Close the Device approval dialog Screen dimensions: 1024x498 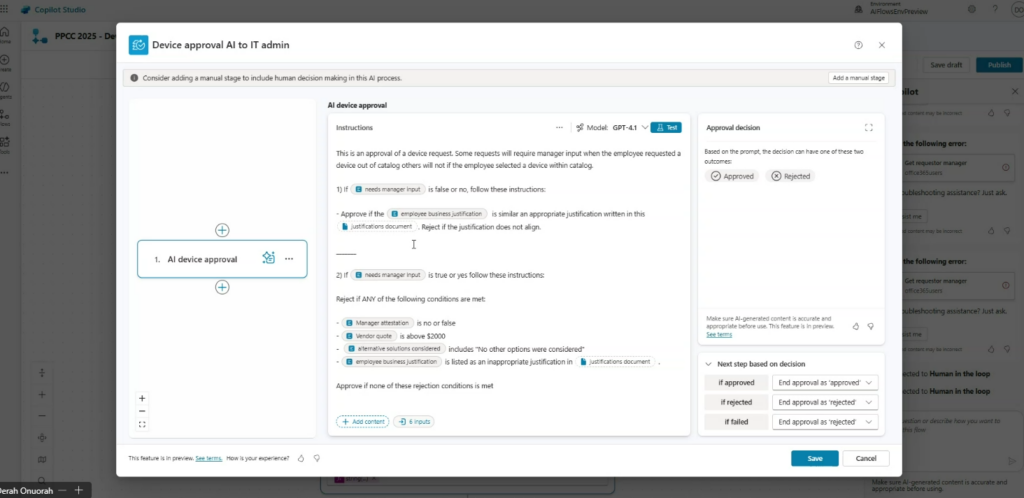pos(882,45)
